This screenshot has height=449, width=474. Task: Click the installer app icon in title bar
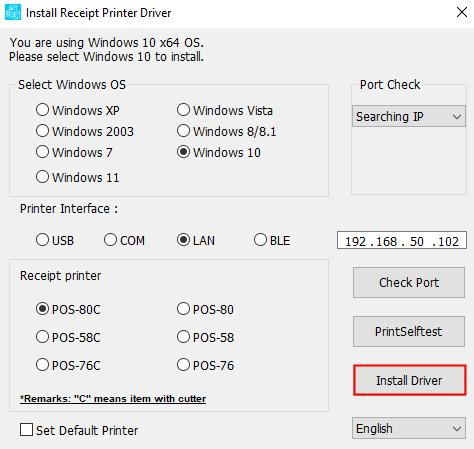click(x=13, y=12)
